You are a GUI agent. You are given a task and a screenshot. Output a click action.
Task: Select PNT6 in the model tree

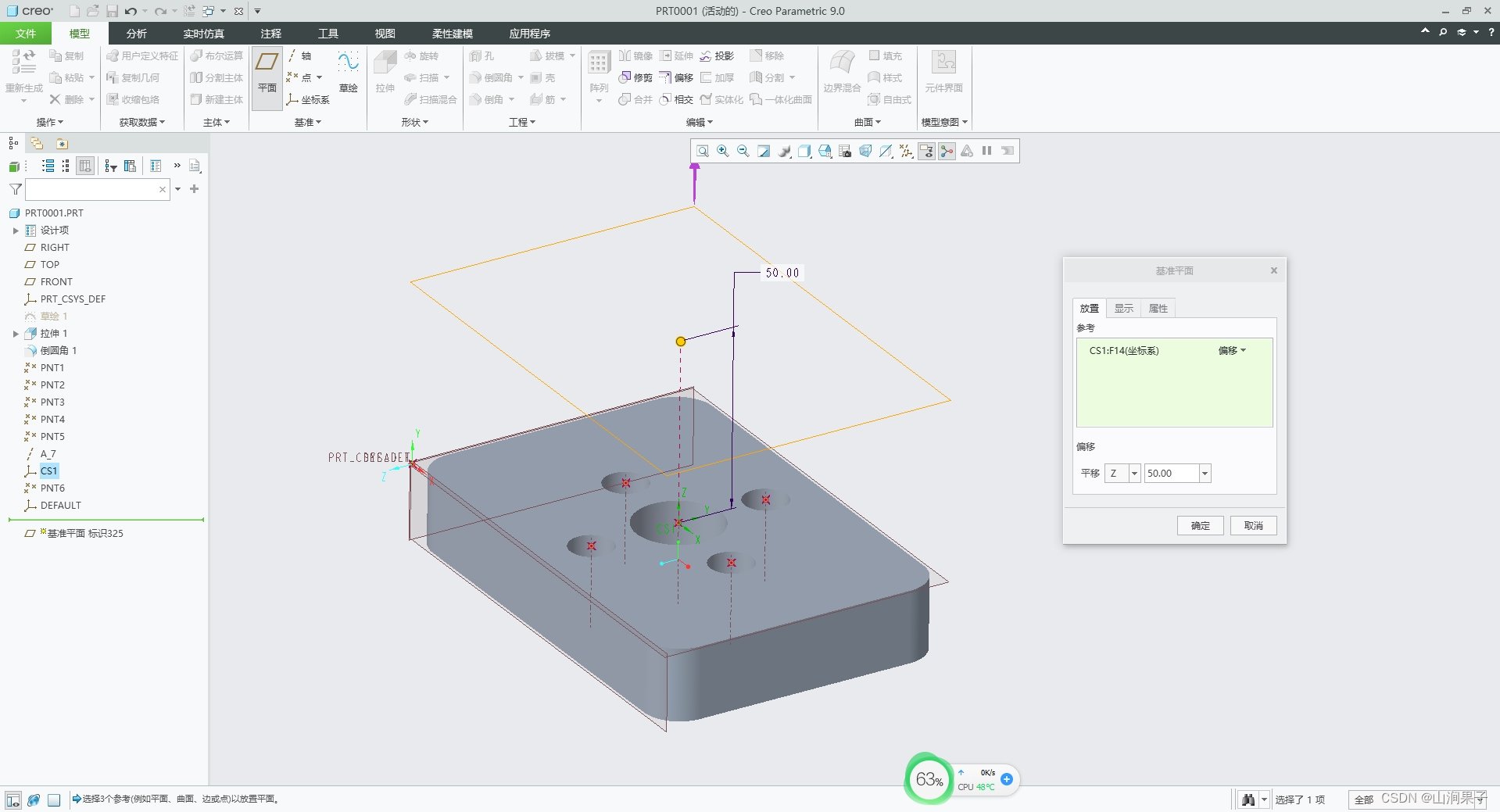52,488
